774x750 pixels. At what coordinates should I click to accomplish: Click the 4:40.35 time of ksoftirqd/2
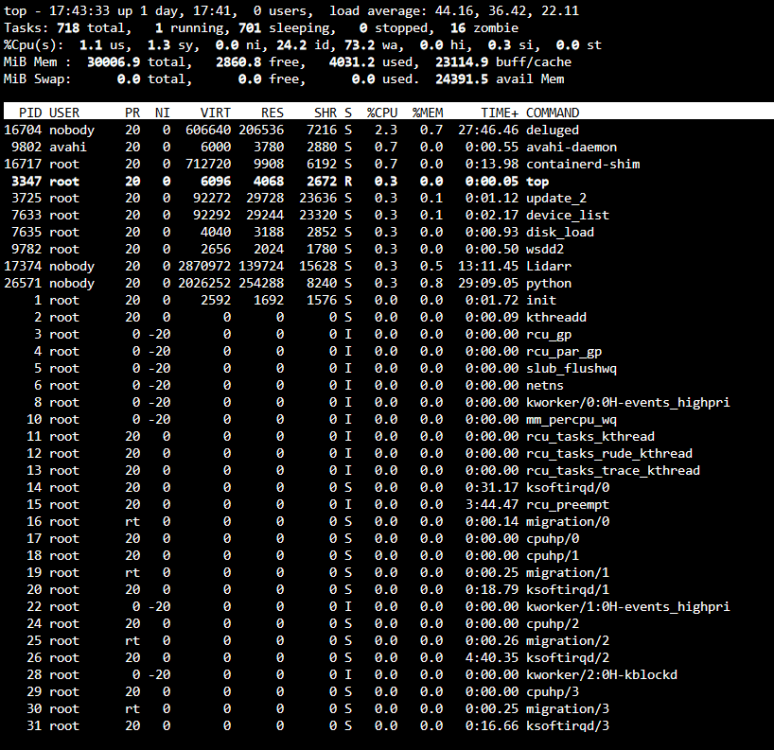(492, 658)
